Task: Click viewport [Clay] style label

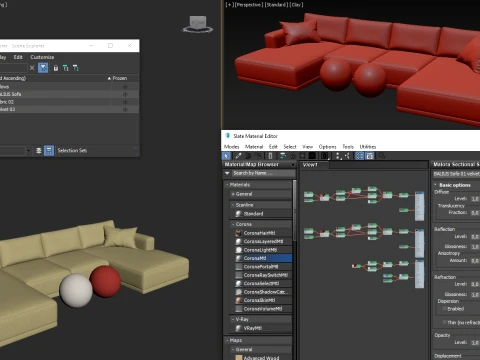Action: (296, 5)
